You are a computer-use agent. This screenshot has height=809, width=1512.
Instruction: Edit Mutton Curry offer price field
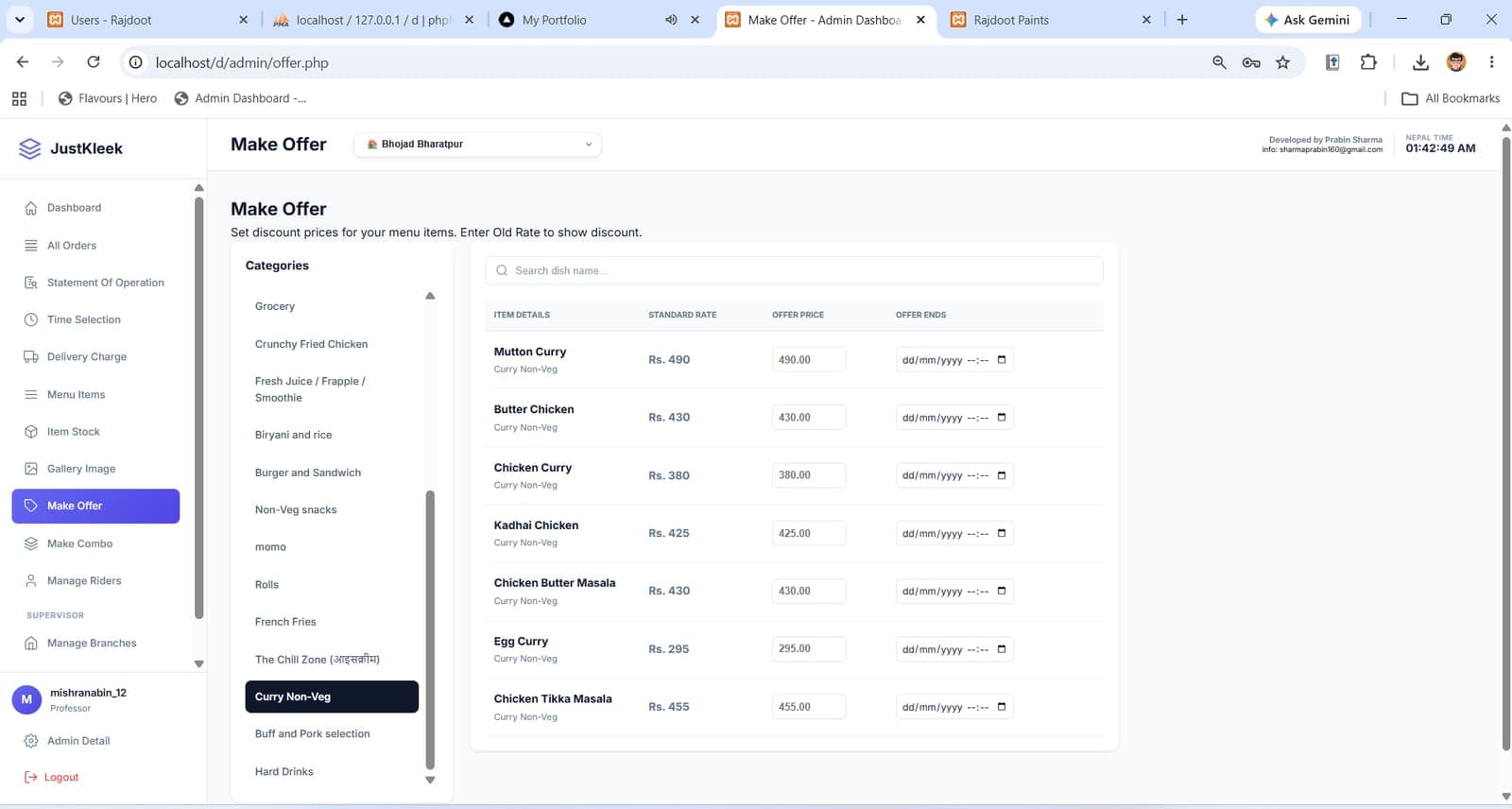(809, 360)
